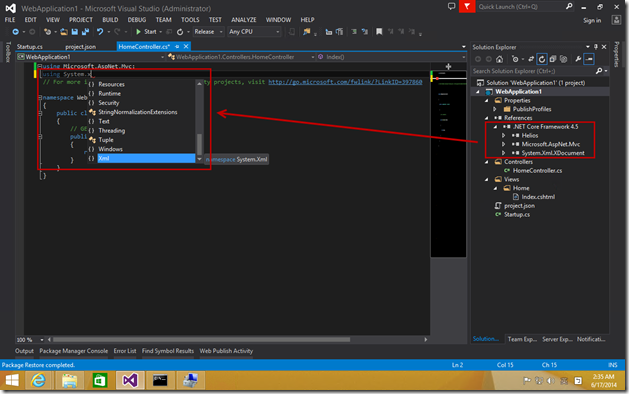
Task: Open the go.microsoft.com link in comment
Action: click(345, 82)
